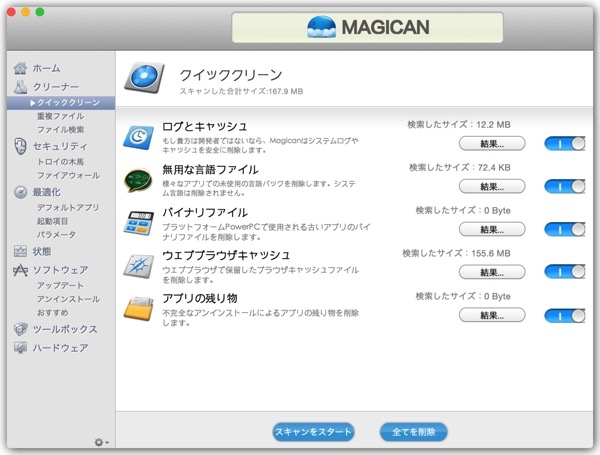
Task: Click the Optimization gauge icon in sidebar
Action: pyautogui.click(x=20, y=192)
